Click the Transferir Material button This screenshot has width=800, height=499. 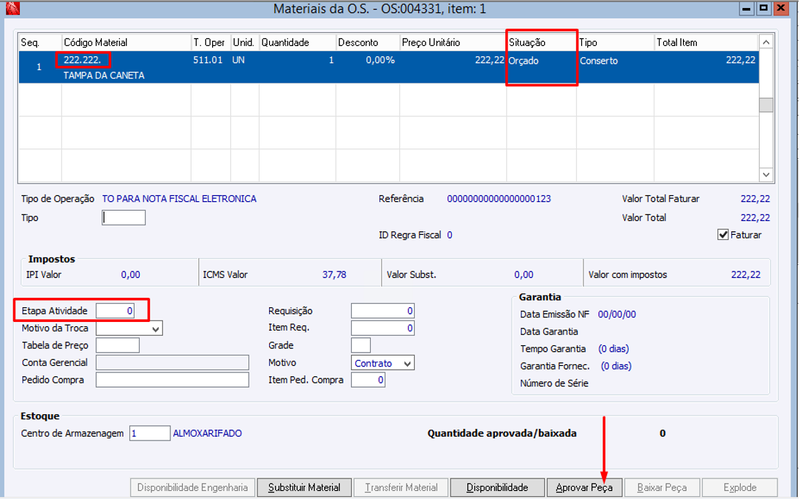click(401, 487)
